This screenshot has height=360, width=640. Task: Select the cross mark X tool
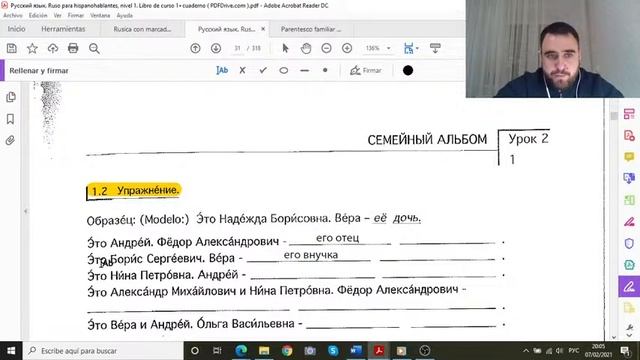242,71
